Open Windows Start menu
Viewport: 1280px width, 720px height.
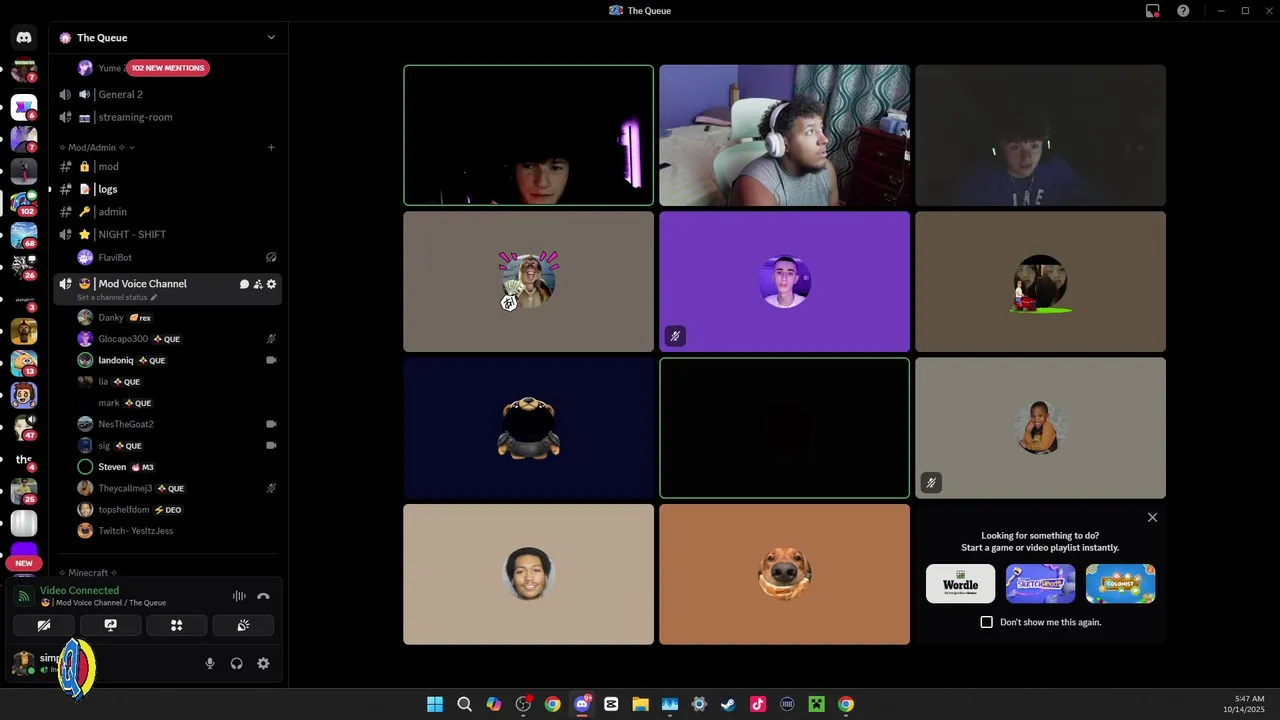[435, 704]
